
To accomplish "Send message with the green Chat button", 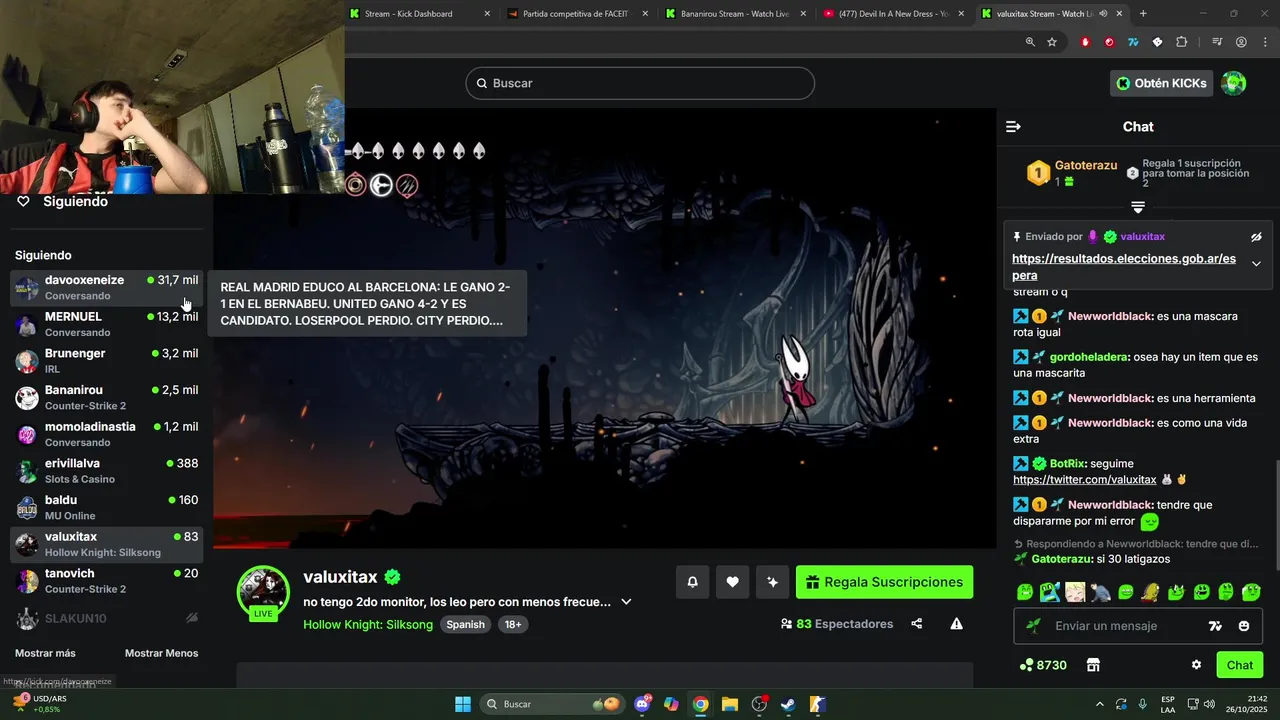I will (x=1240, y=665).
